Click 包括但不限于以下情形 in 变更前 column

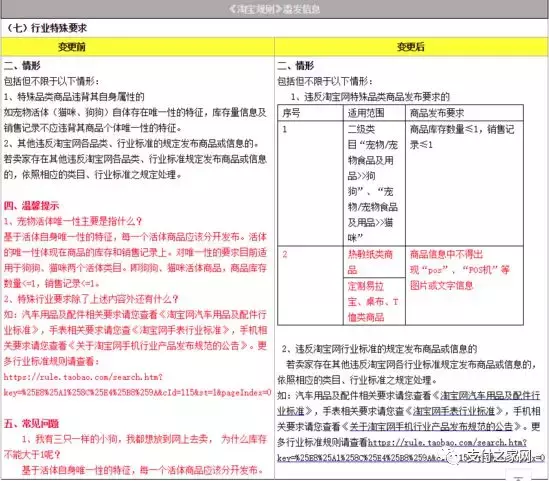tap(51, 81)
